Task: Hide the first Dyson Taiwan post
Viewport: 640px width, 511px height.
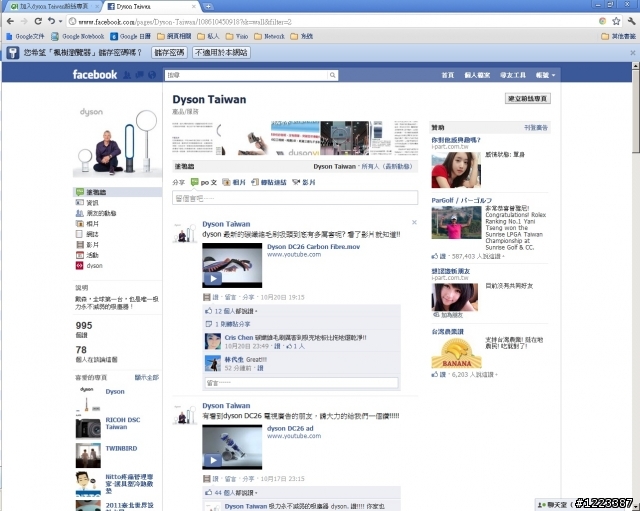Action: [x=414, y=222]
